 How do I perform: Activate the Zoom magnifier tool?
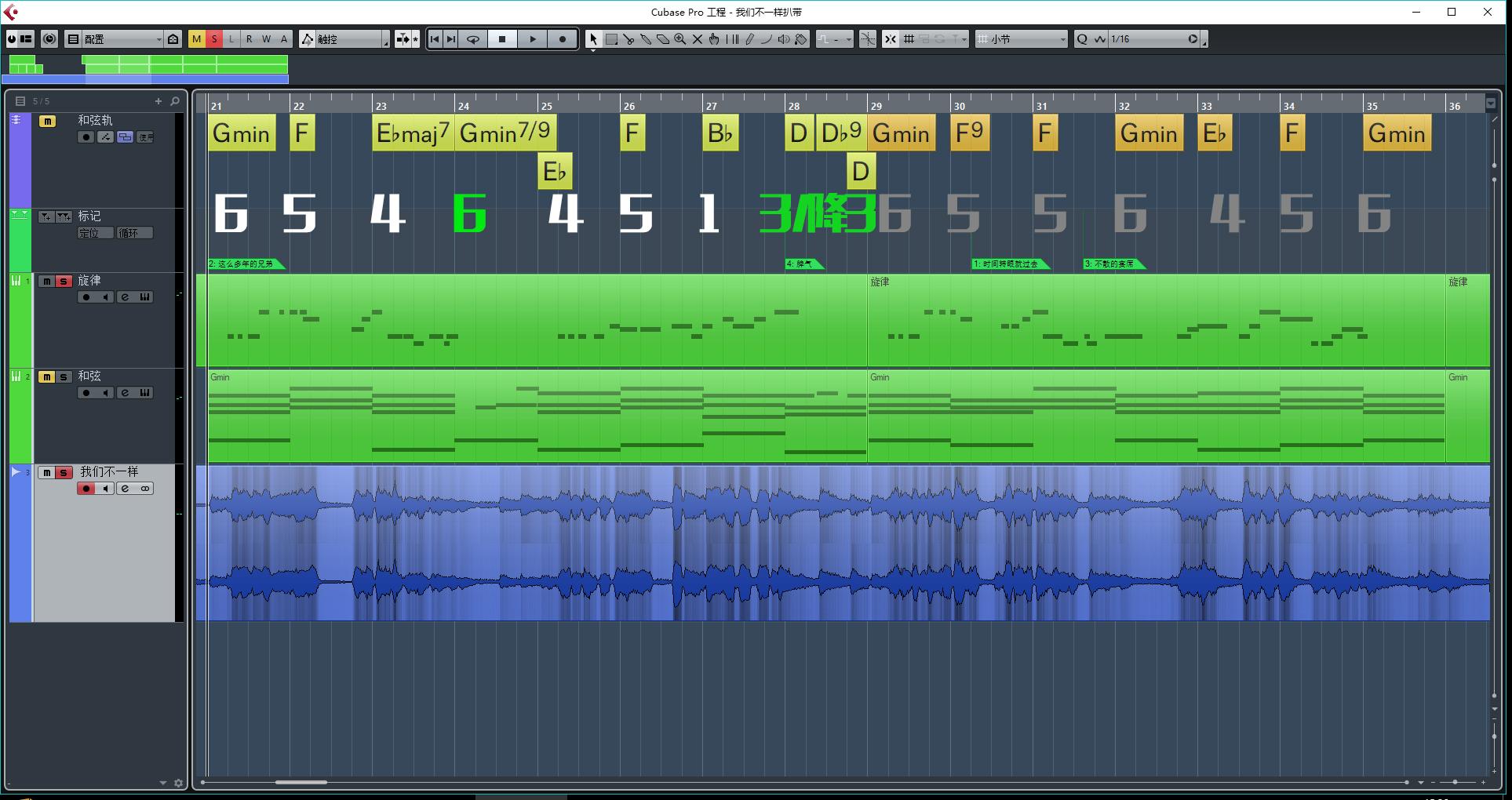pos(680,38)
